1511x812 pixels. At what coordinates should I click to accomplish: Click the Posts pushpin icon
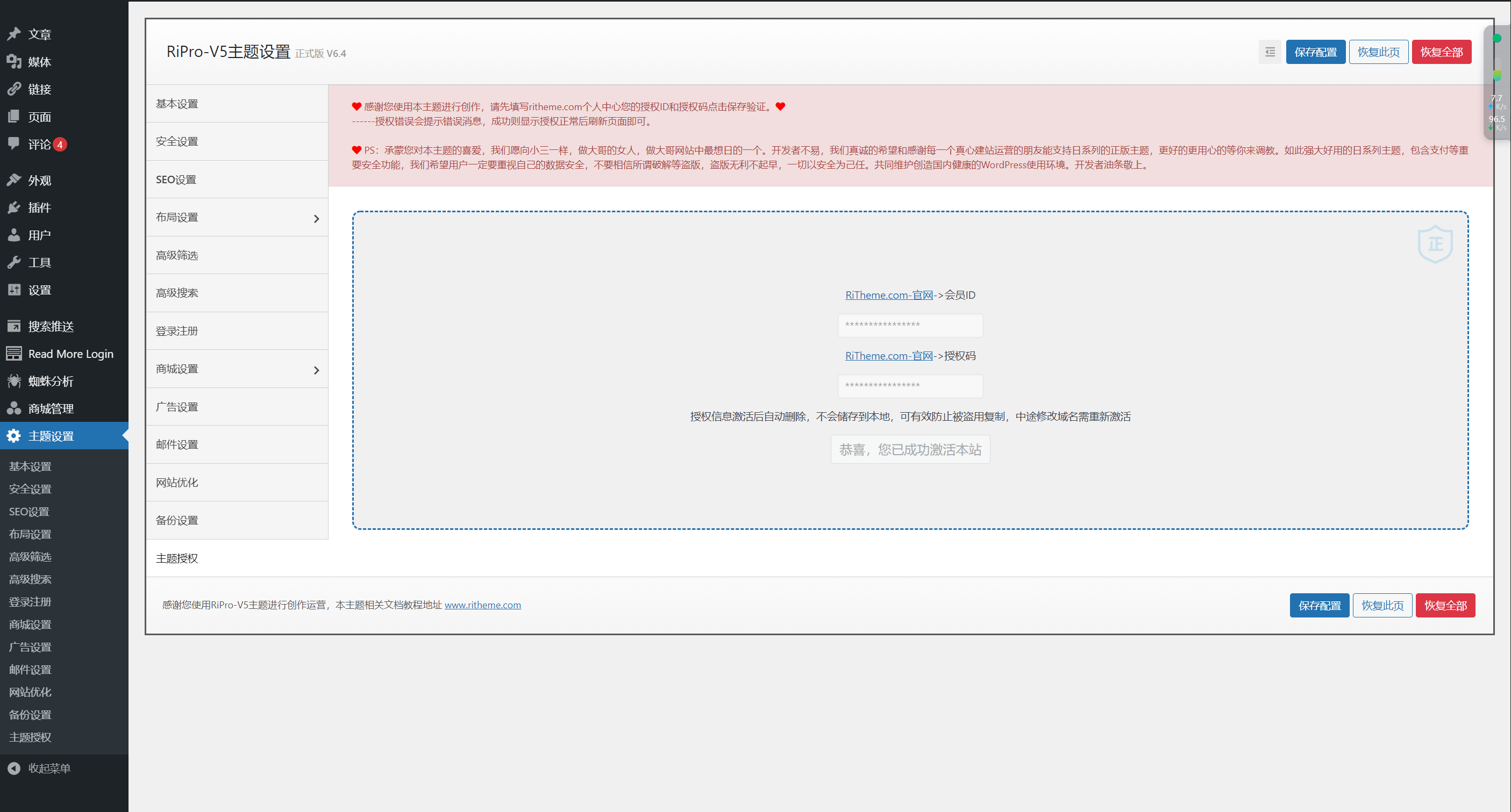pyautogui.click(x=14, y=34)
